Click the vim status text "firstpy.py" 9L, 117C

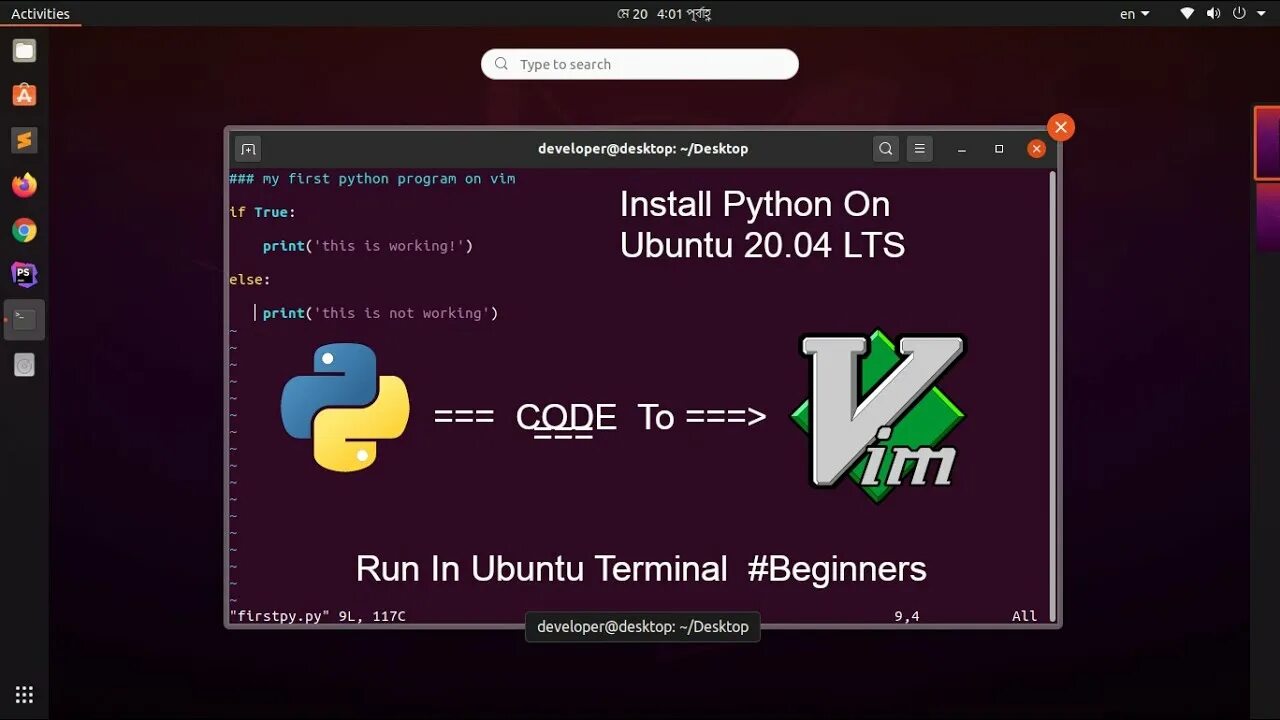click(317, 616)
